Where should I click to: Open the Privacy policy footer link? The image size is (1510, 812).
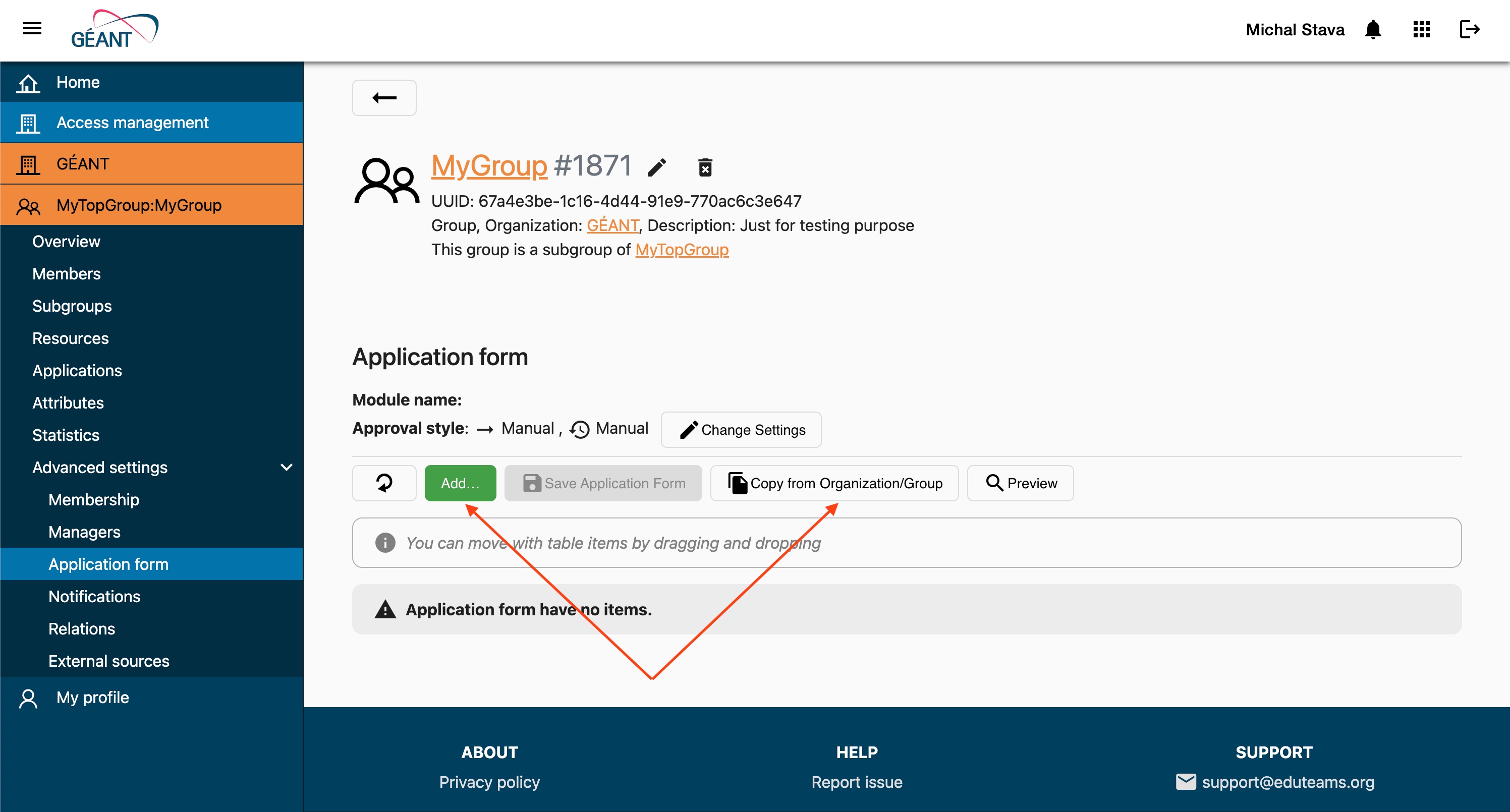coord(489,782)
